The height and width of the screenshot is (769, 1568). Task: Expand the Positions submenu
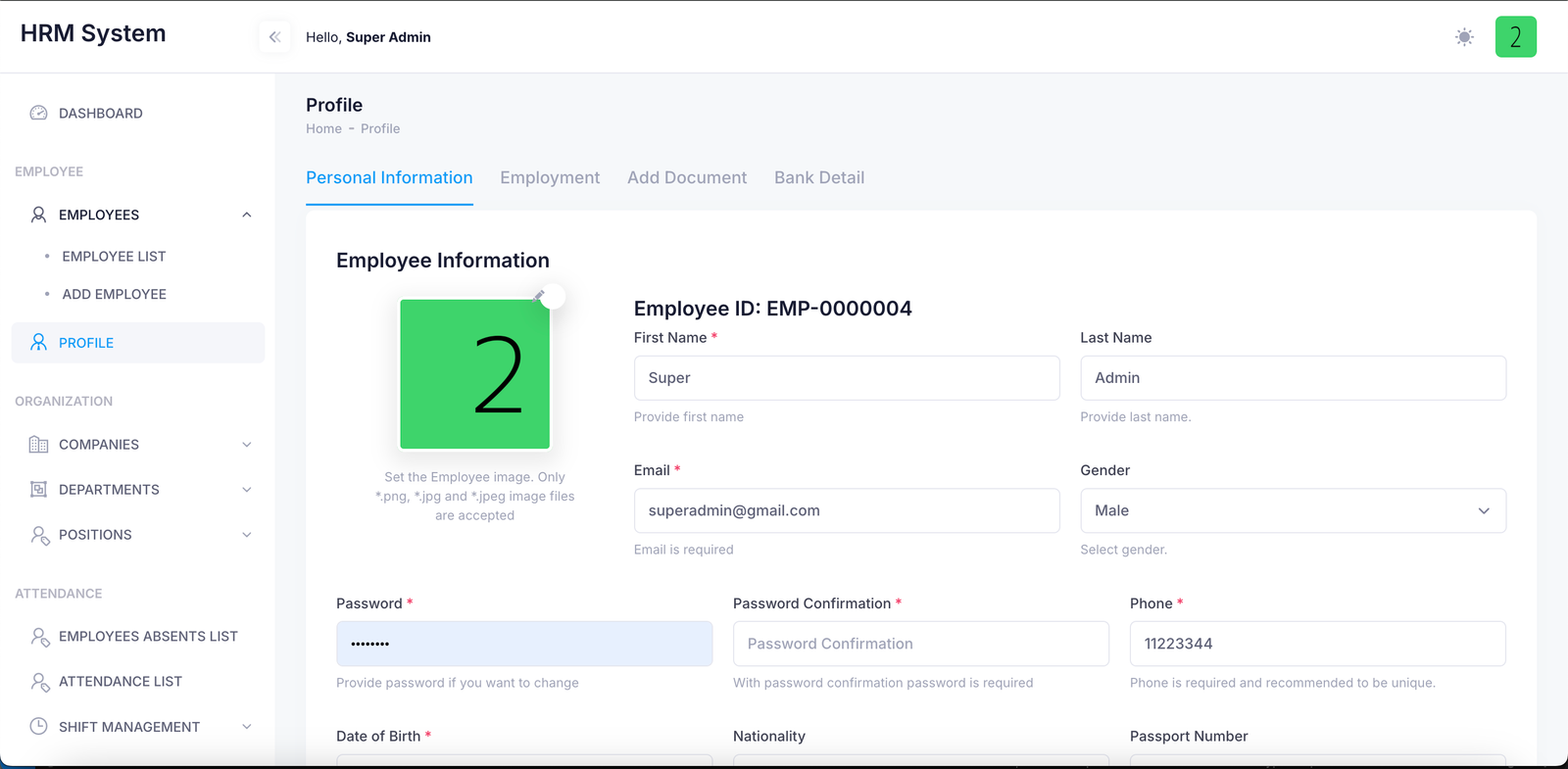coord(247,535)
